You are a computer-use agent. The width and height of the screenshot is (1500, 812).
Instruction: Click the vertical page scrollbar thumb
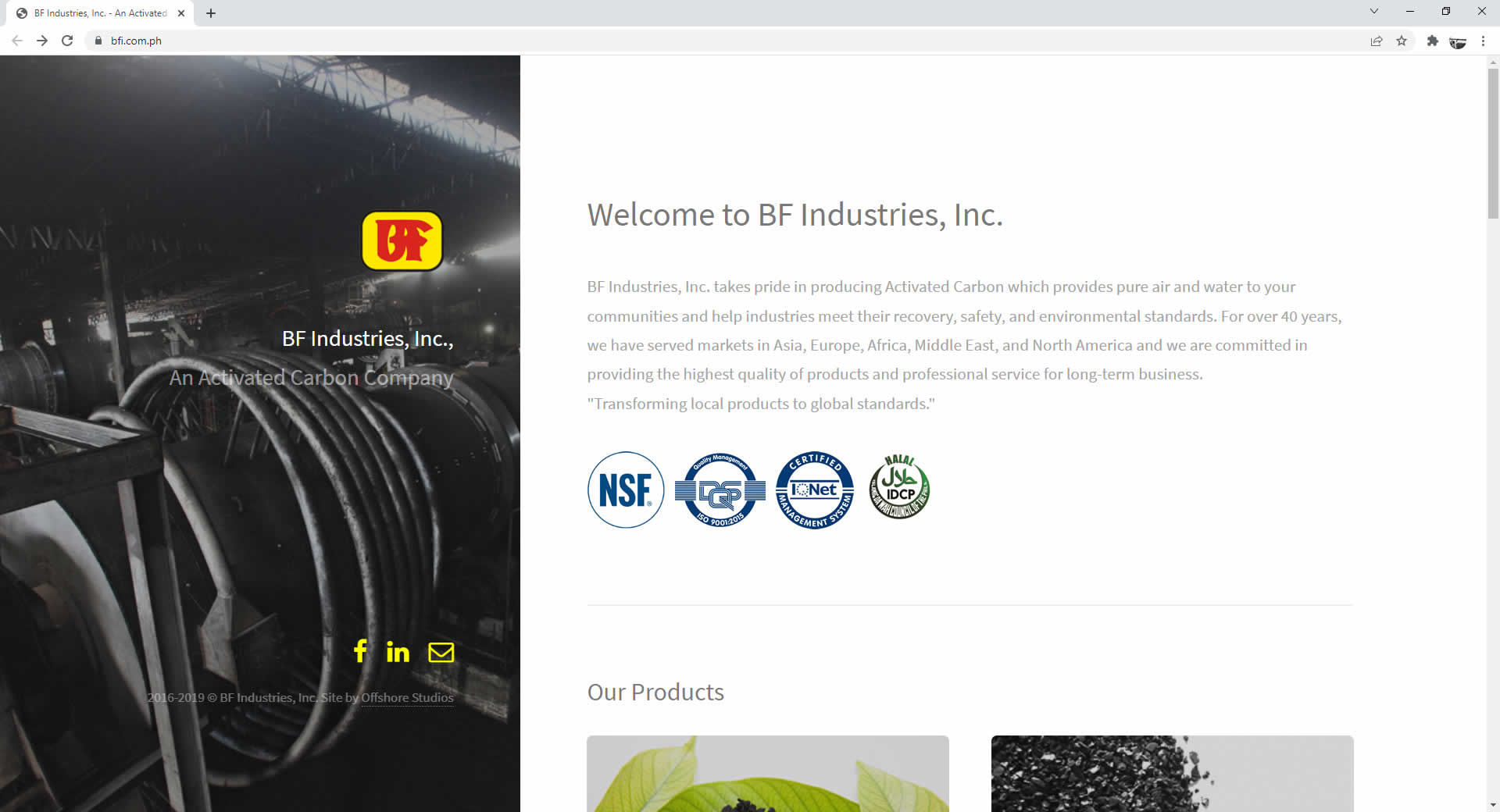pyautogui.click(x=1493, y=142)
